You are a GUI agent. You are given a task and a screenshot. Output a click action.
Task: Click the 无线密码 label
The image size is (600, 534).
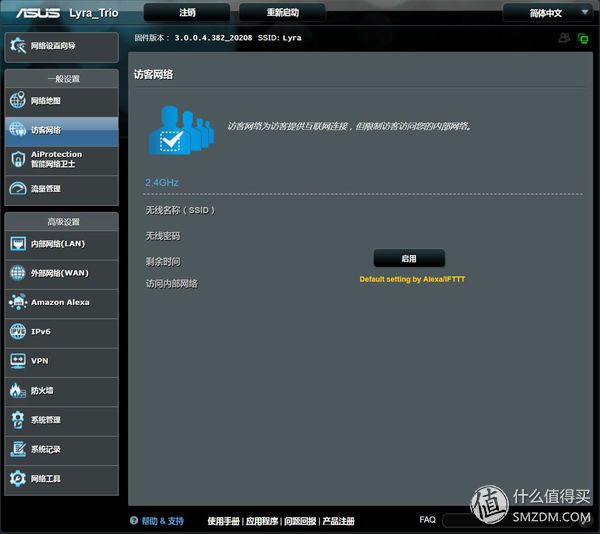click(x=163, y=236)
